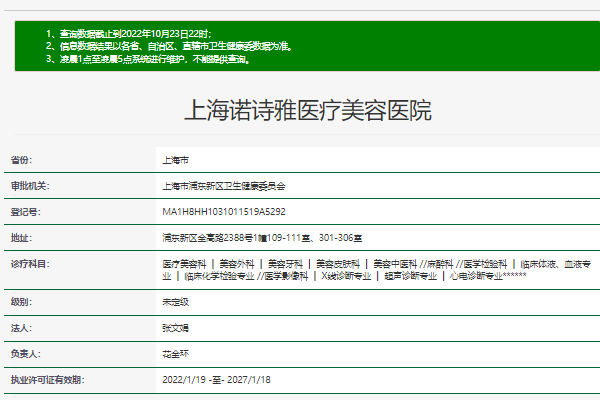Select the notice line mentioning 2022年10月23日22时
600x400 pixels.
(129, 34)
